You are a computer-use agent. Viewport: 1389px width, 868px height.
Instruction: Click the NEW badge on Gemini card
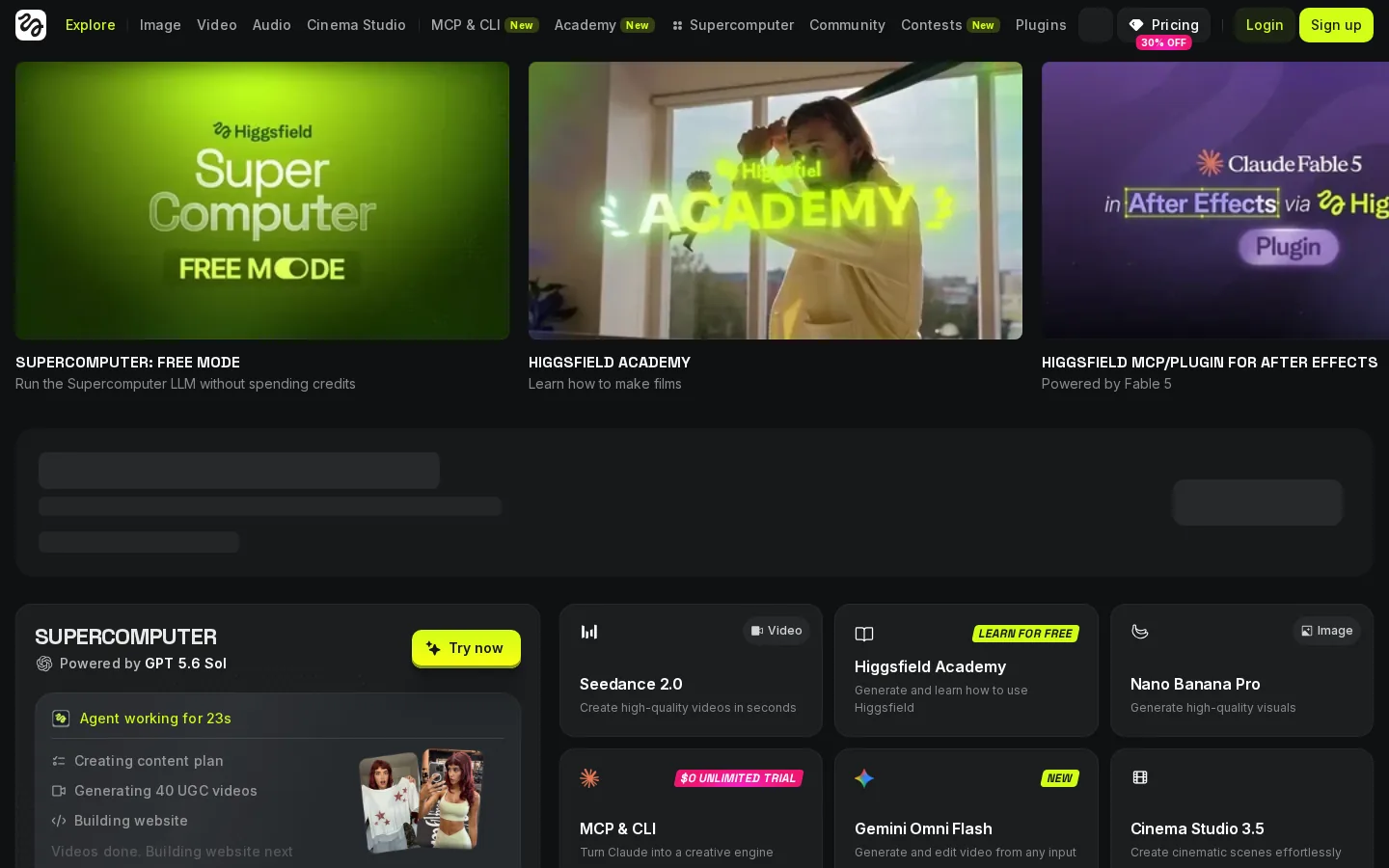point(1060,778)
